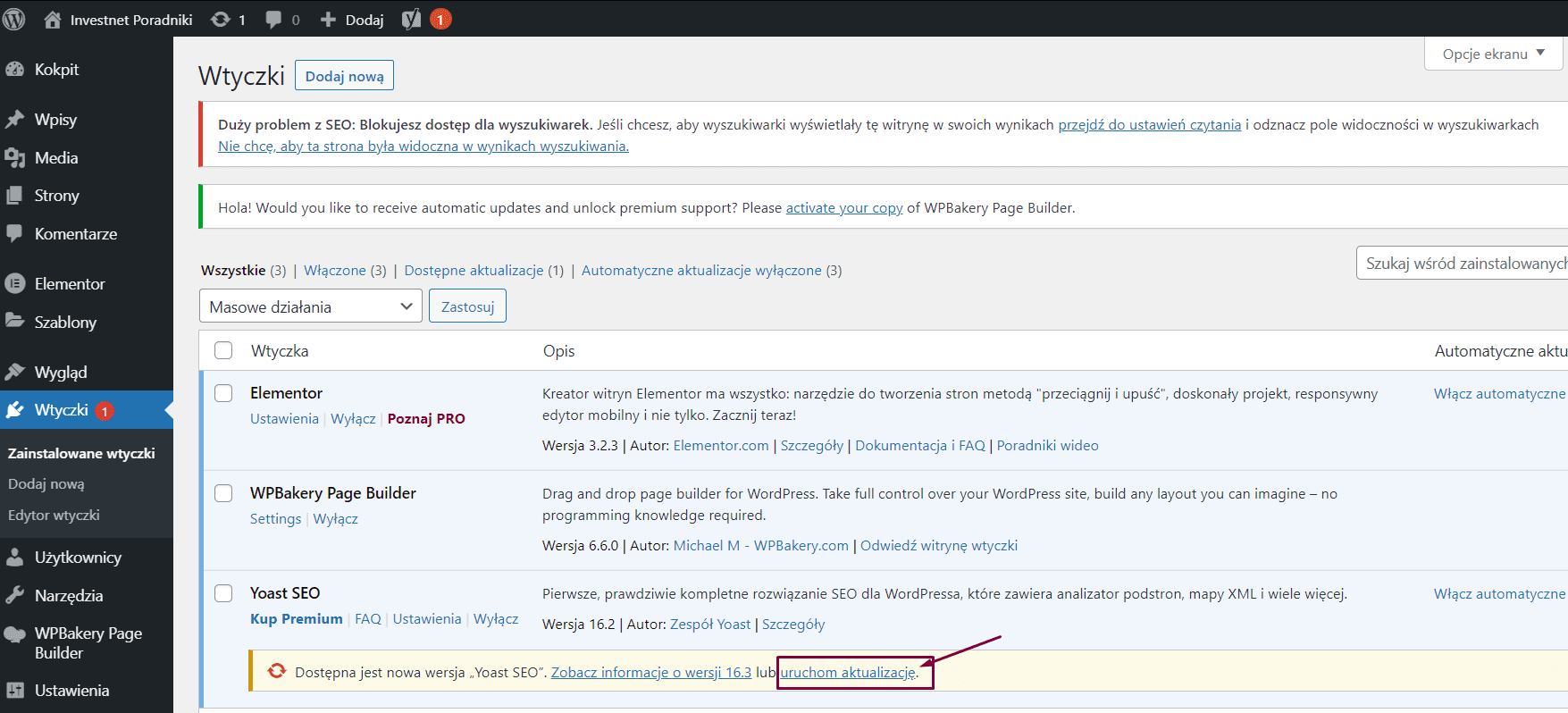Select the WPBakery Page Builder checkbox
The height and width of the screenshot is (713, 1568).
pyautogui.click(x=223, y=493)
